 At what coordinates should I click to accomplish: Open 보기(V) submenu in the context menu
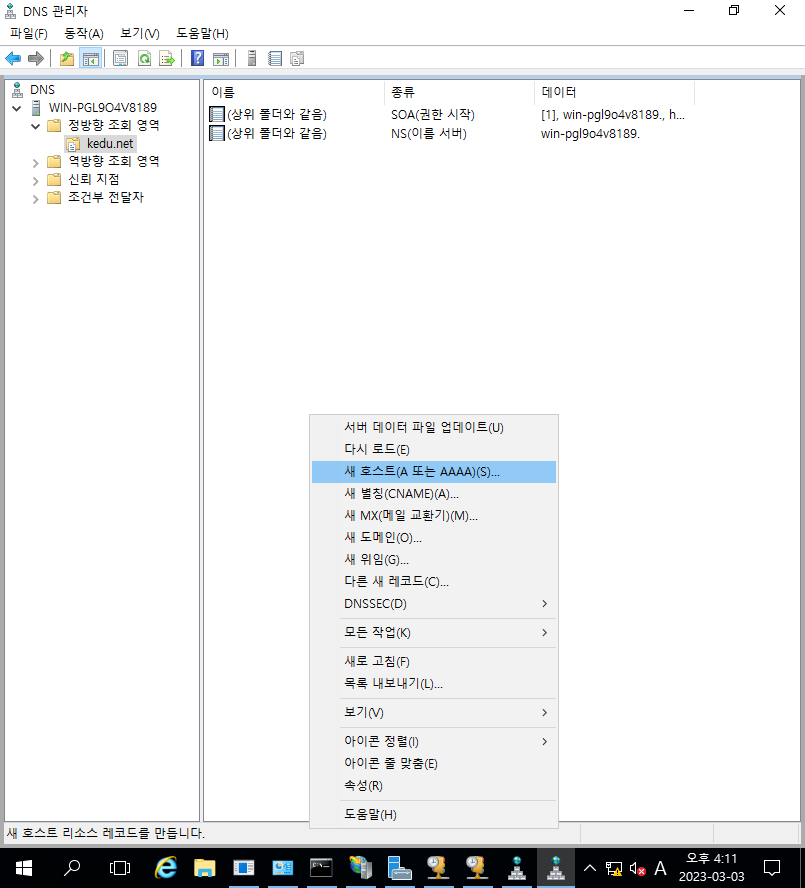[x=433, y=712]
